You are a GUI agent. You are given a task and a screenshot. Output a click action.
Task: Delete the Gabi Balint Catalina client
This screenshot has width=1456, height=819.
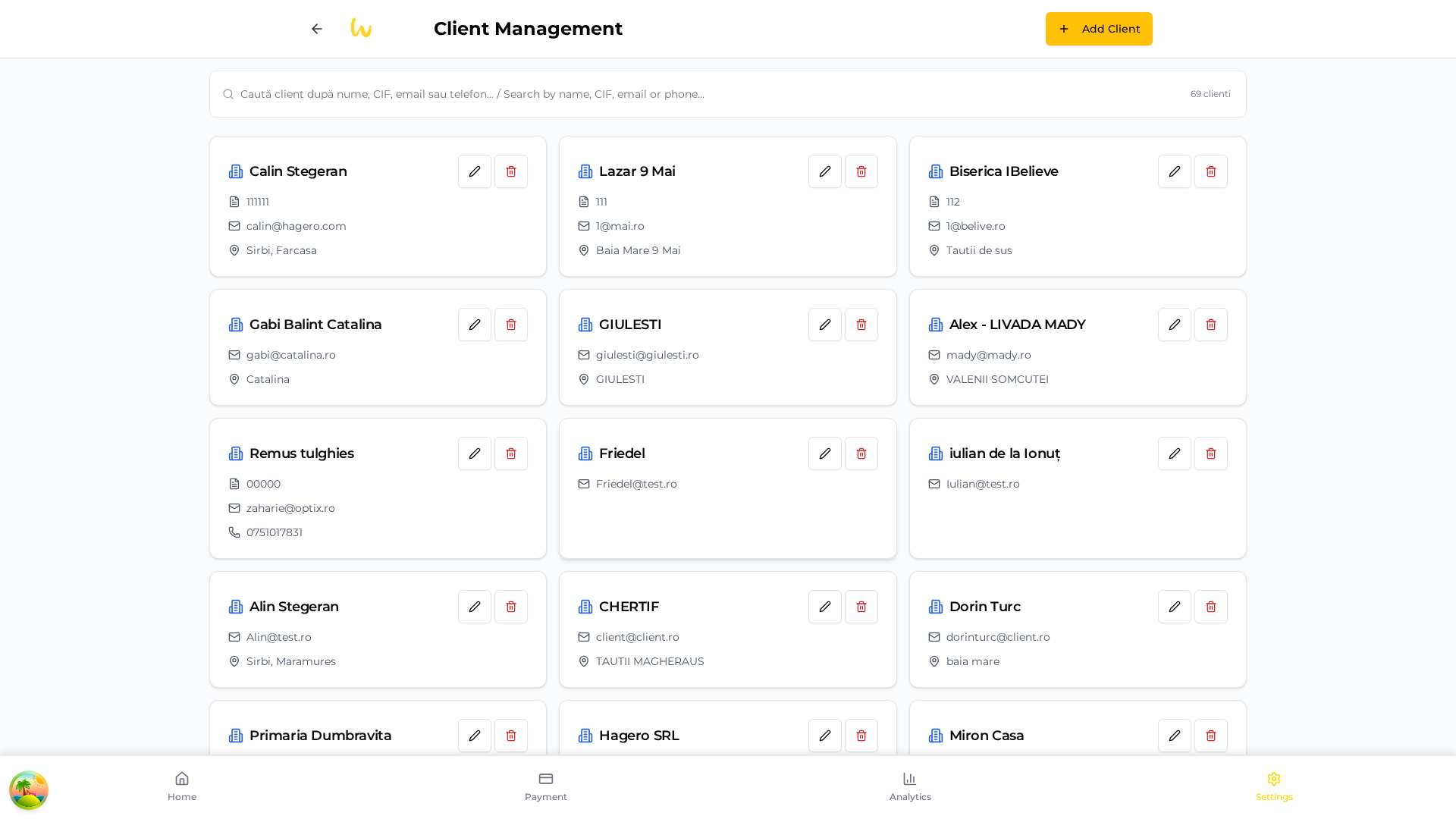click(x=511, y=325)
